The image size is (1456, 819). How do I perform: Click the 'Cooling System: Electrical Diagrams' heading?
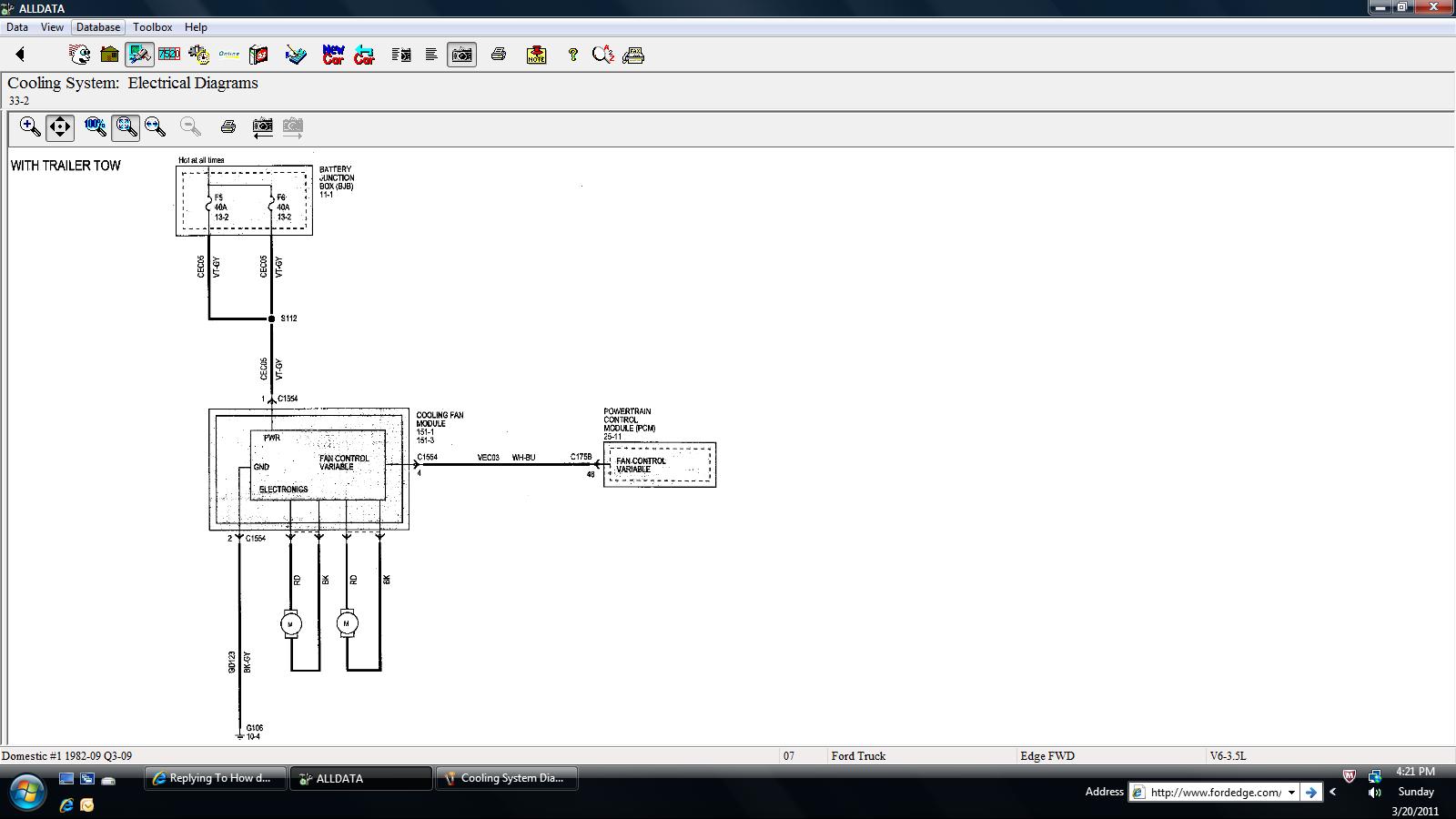point(133,83)
